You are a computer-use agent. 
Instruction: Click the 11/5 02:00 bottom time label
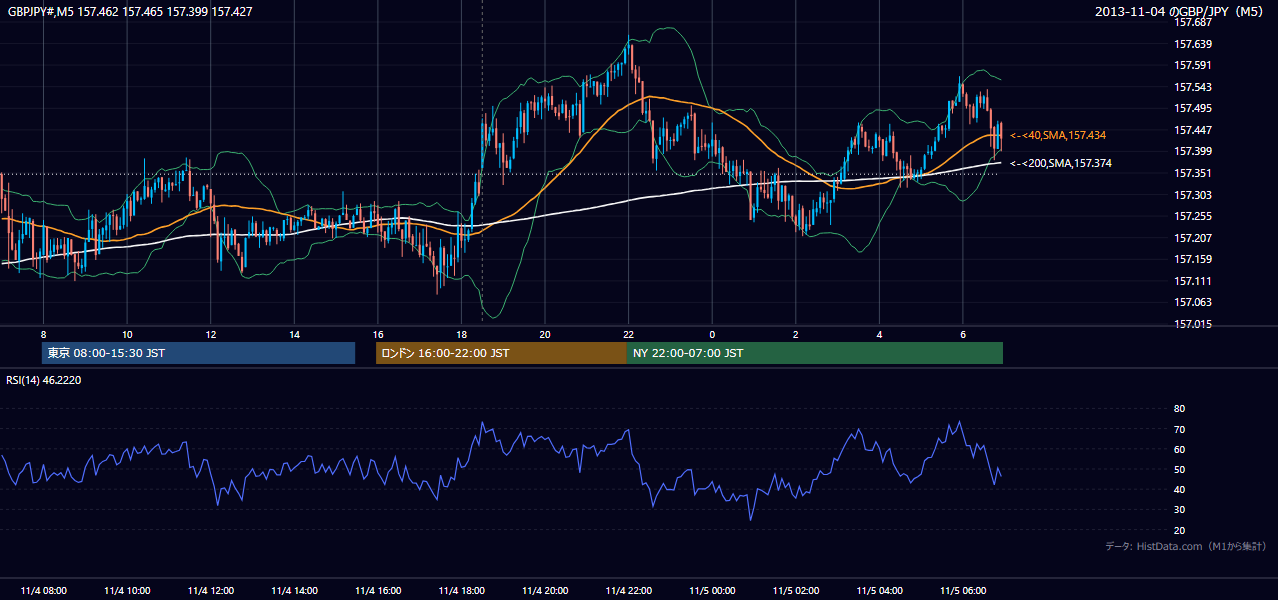click(x=796, y=591)
